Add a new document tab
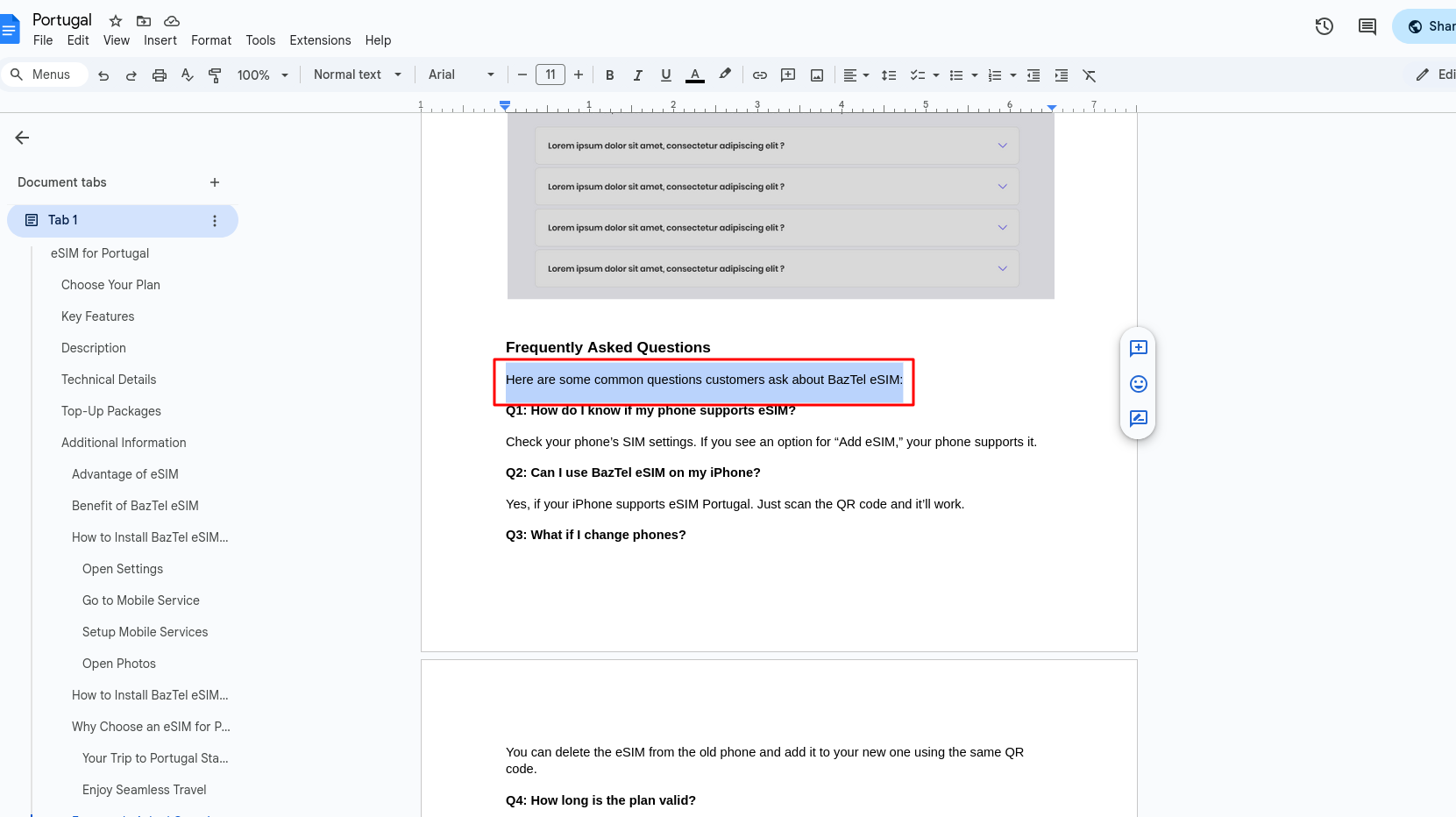The image size is (1456, 817). (215, 182)
